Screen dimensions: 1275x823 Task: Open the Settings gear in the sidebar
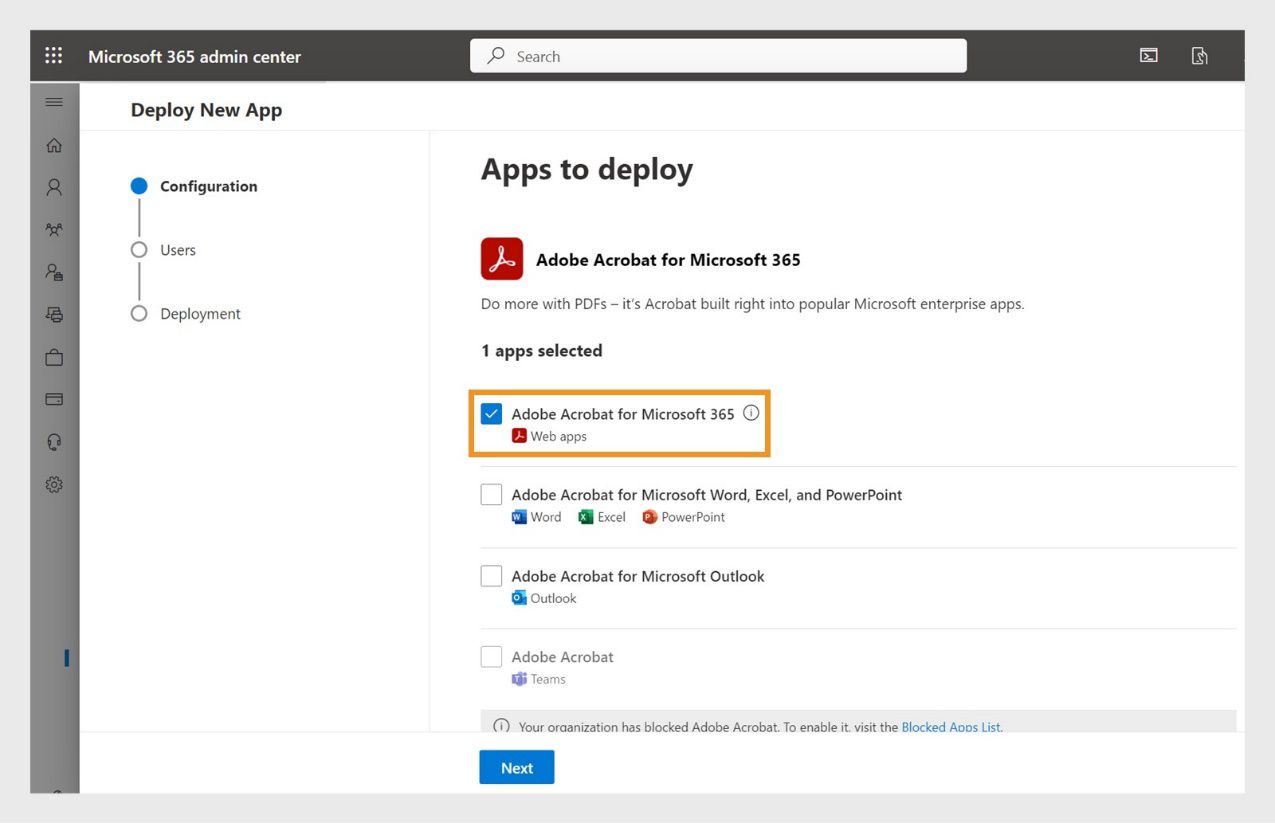coord(54,484)
